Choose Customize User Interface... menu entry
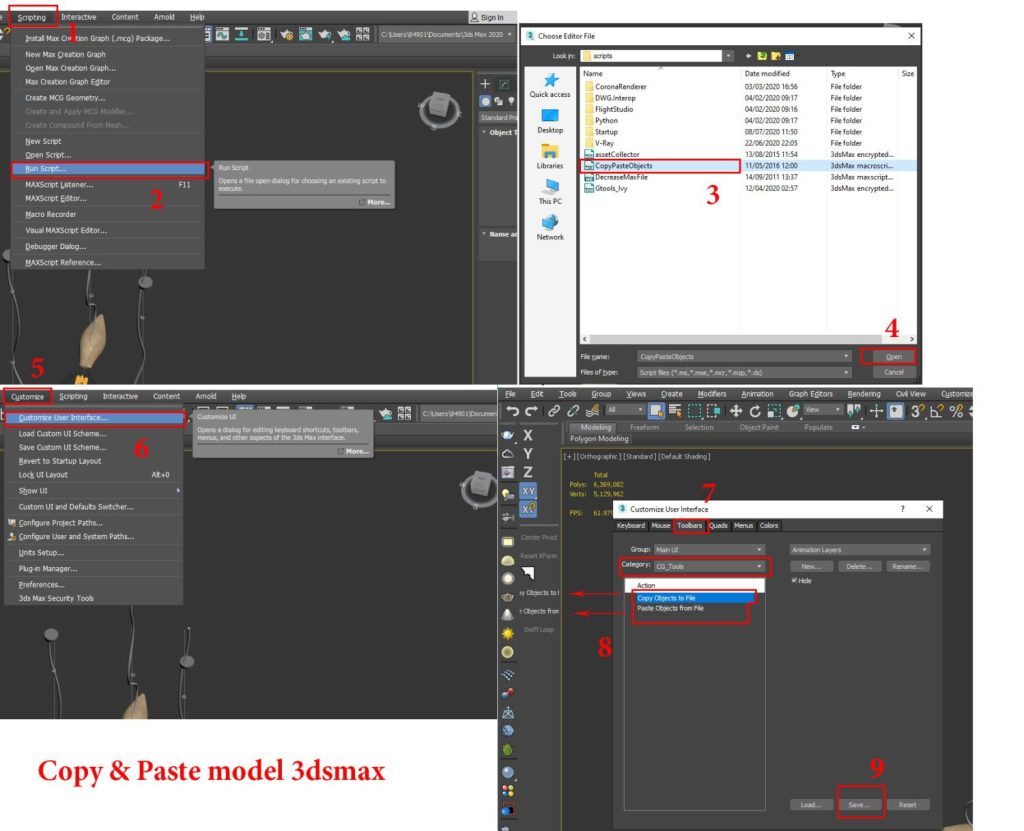This screenshot has height=831, width=1024. [94, 417]
